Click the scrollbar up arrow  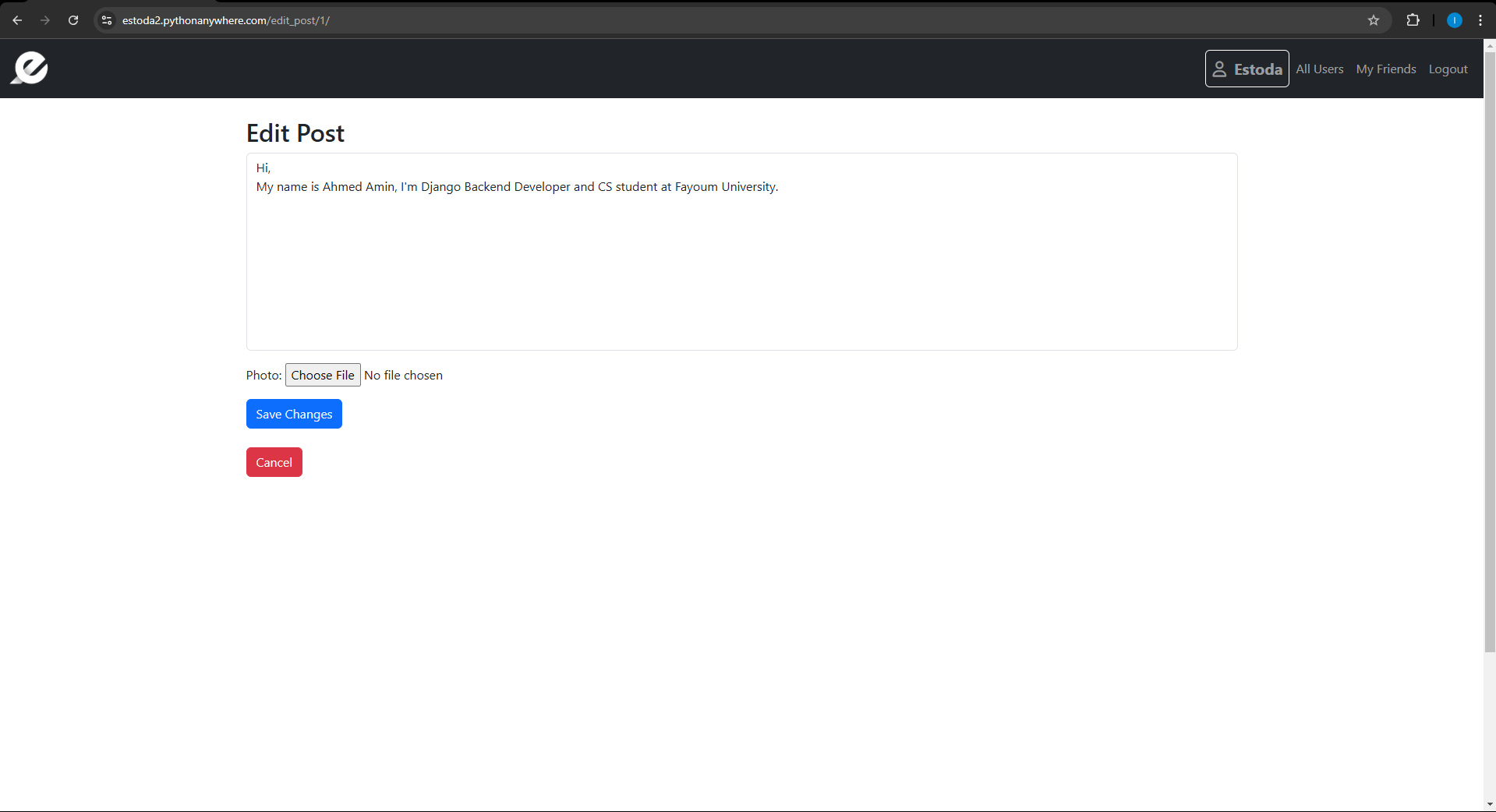click(x=1489, y=45)
